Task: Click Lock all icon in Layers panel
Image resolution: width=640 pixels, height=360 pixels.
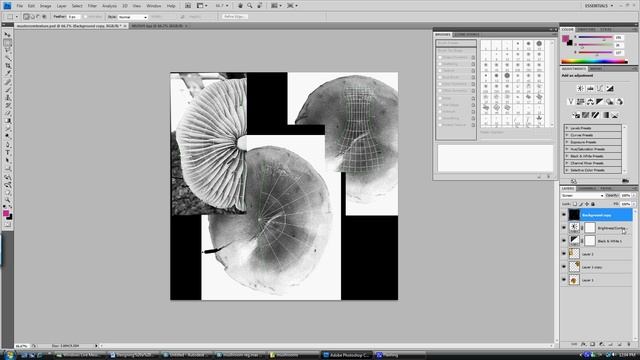Action: (593, 204)
